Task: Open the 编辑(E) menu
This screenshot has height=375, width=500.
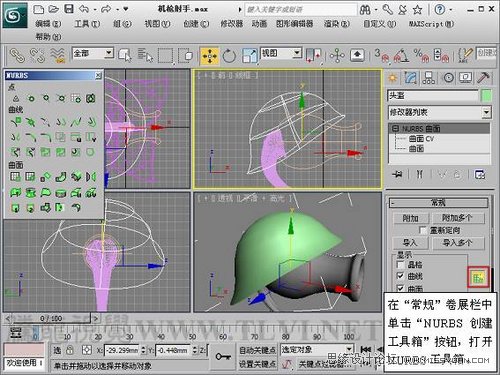Action: [48, 24]
